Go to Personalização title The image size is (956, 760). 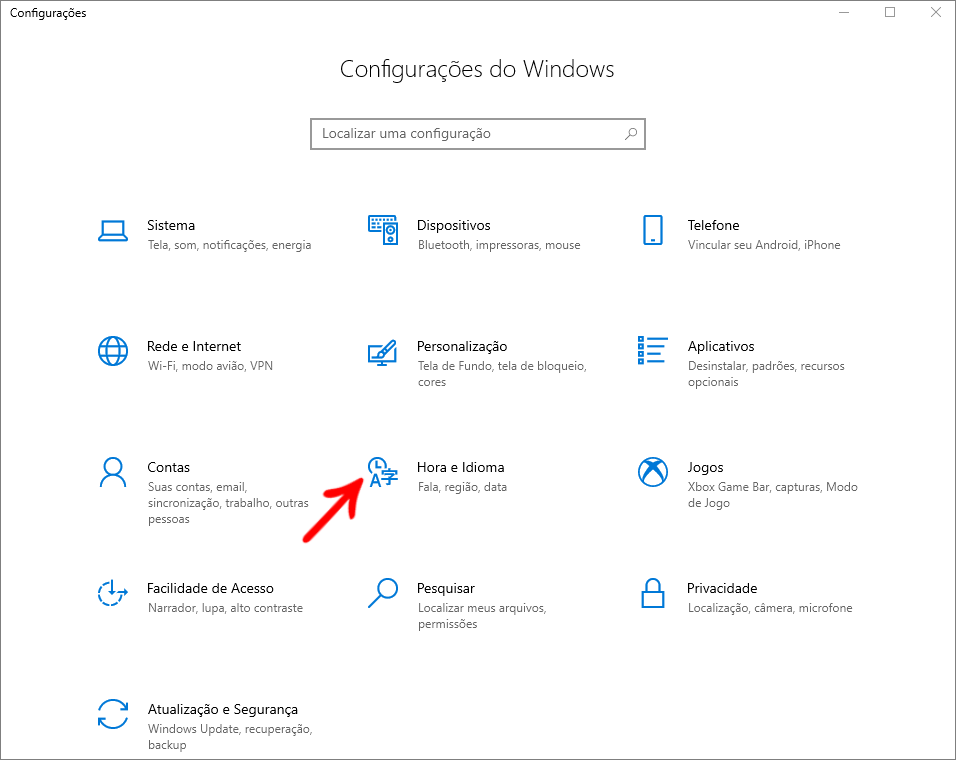coord(462,346)
